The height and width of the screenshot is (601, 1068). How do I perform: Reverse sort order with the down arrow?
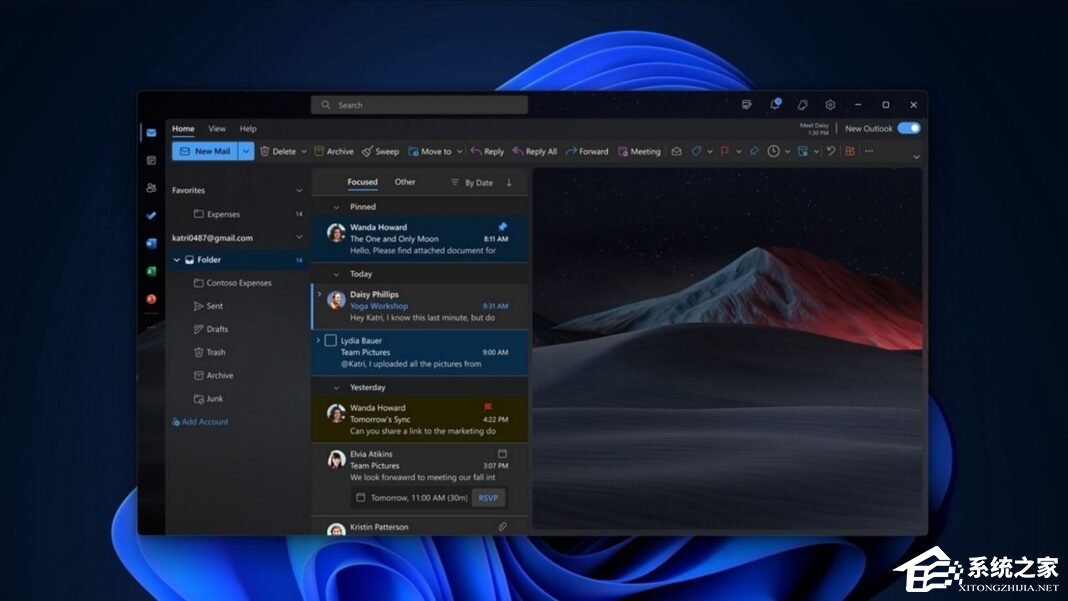(509, 183)
